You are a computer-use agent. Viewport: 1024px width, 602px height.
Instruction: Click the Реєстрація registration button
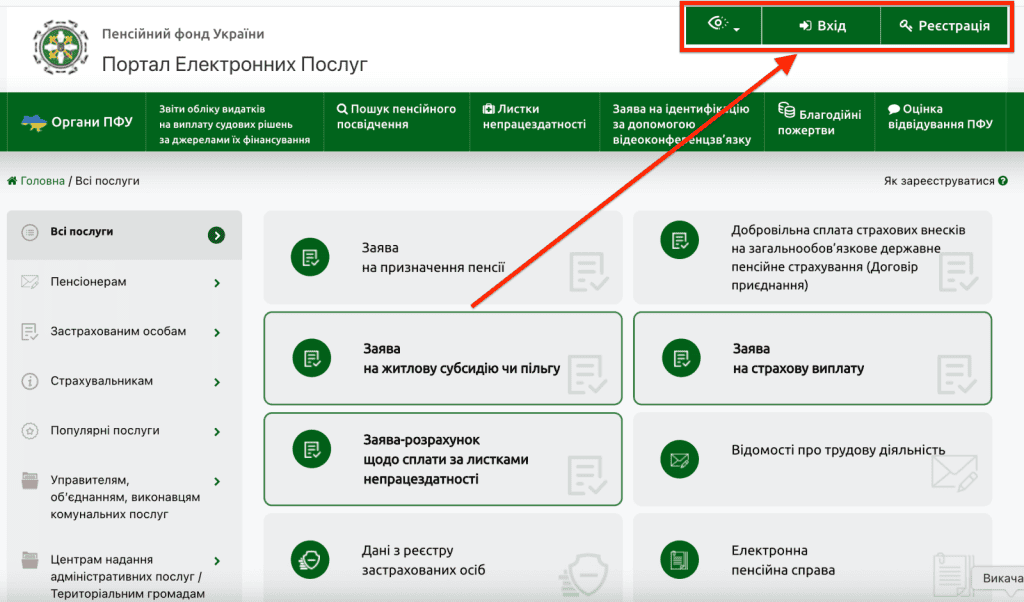[944, 25]
